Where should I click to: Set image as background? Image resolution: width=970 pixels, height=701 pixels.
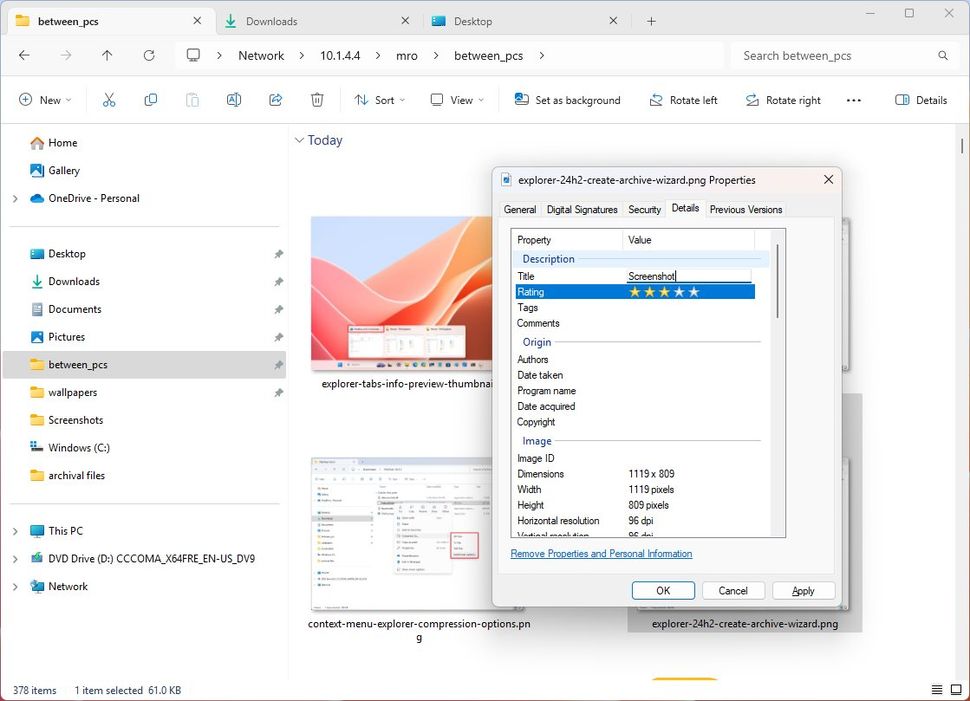point(567,100)
